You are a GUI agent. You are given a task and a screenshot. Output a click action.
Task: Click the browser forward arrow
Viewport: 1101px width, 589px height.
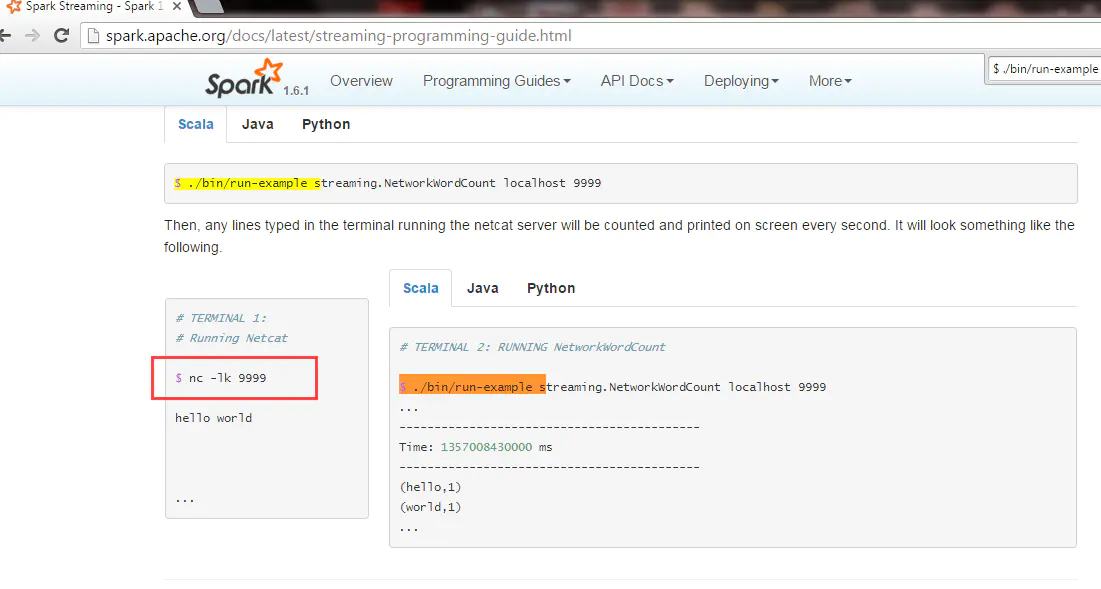coord(33,36)
